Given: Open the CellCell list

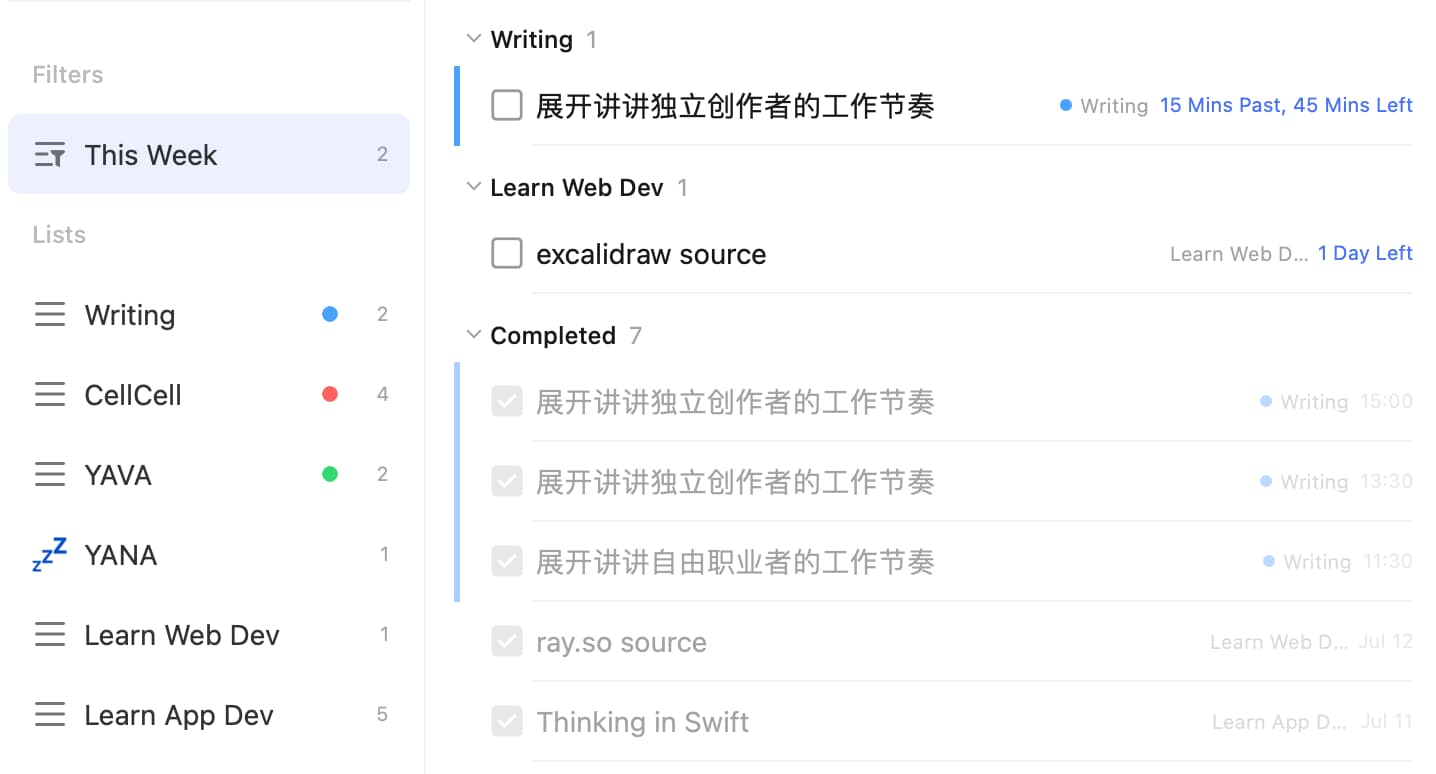Looking at the screenshot, I should [x=133, y=395].
